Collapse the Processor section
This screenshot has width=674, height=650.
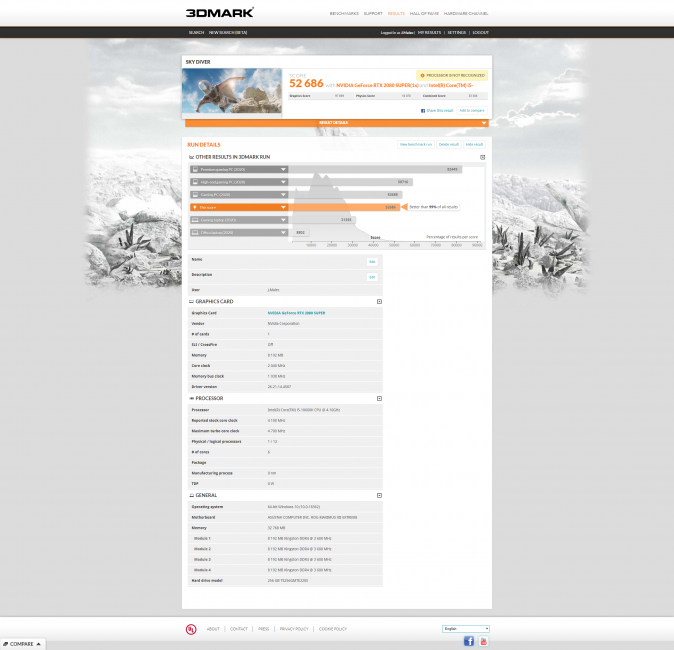379,399
